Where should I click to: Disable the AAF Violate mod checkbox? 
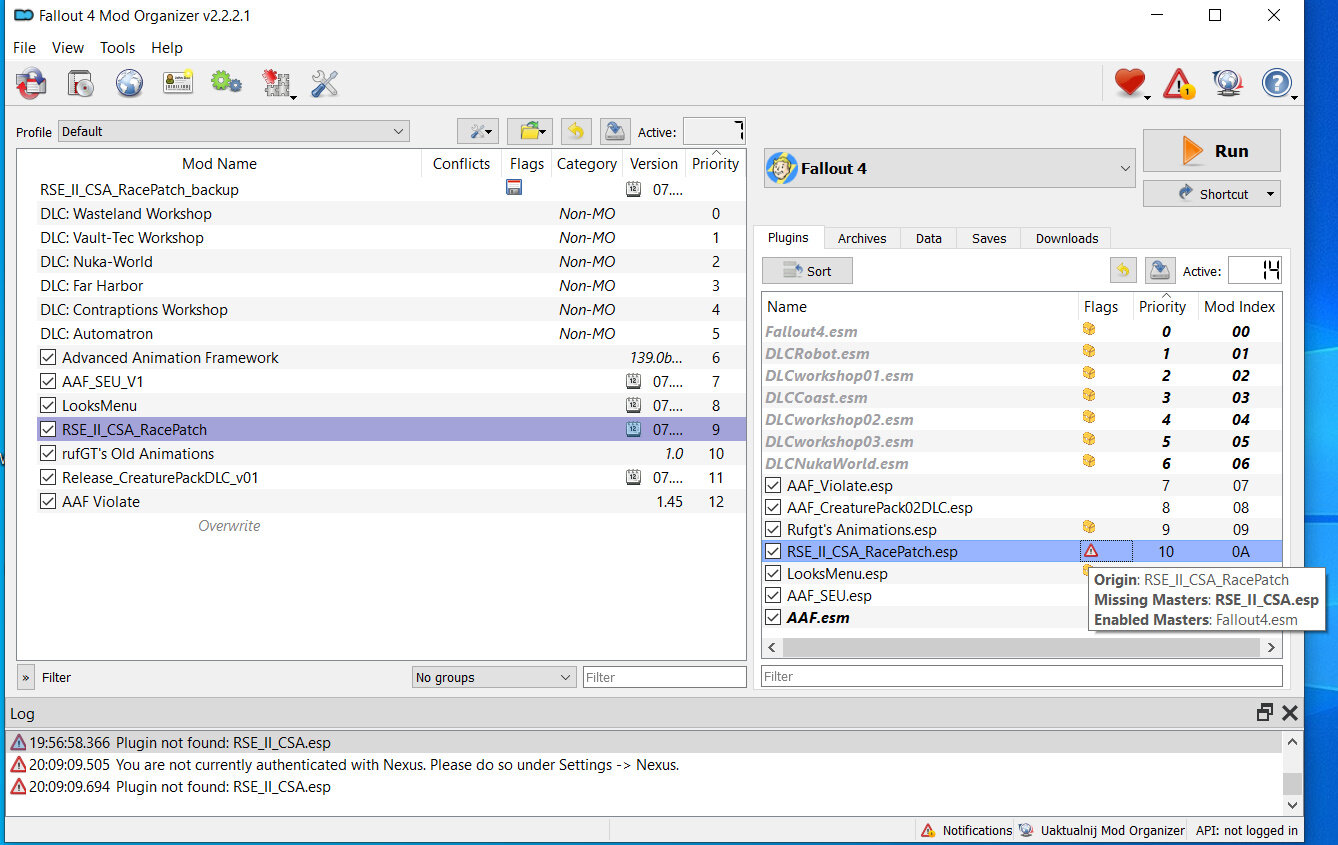pos(48,501)
